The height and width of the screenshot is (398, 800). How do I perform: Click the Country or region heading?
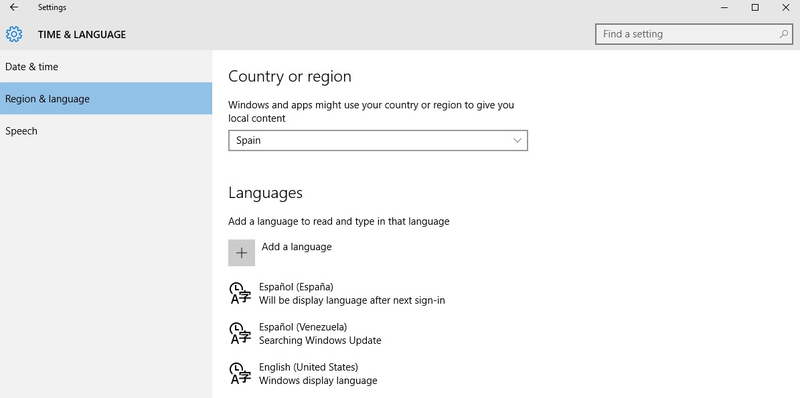[290, 77]
